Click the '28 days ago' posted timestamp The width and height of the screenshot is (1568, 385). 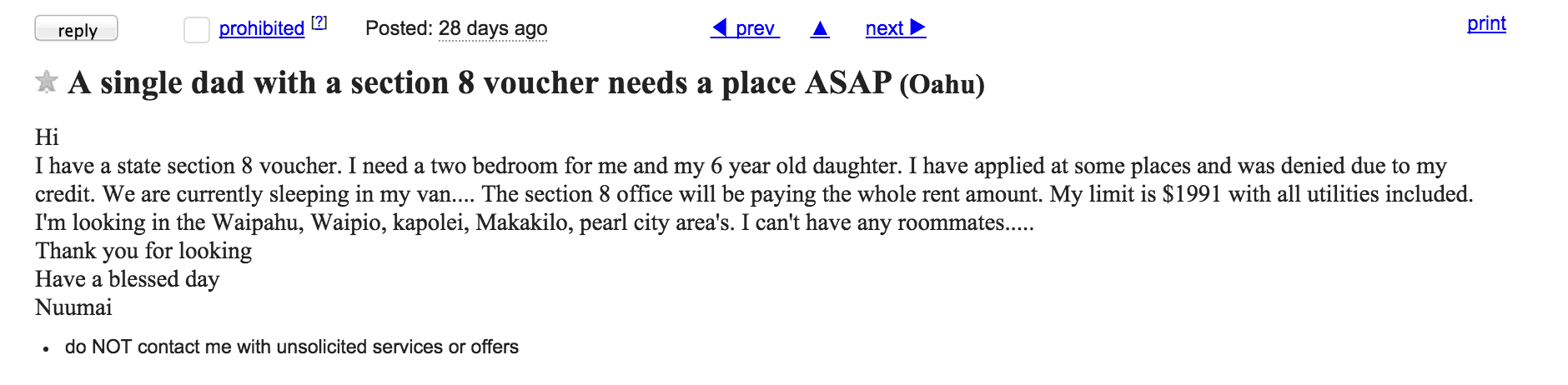(493, 28)
